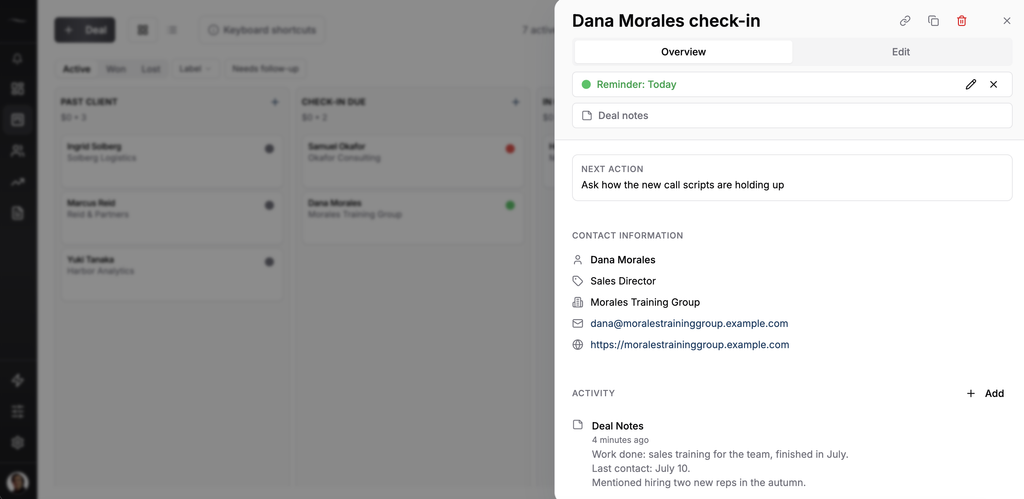Viewport: 1024px width, 499px height.
Task: Click the Reminder: Today label
Action: click(636, 84)
